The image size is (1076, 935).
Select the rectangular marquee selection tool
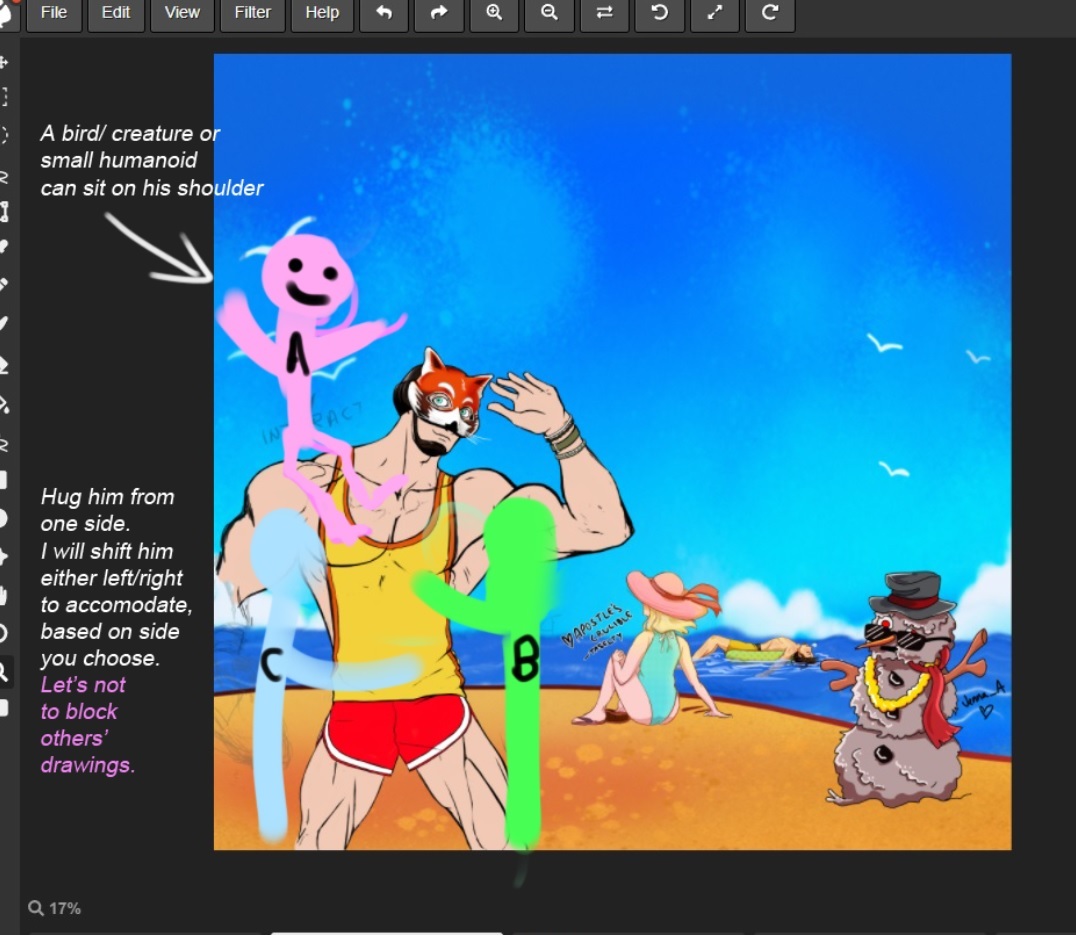click(4, 97)
